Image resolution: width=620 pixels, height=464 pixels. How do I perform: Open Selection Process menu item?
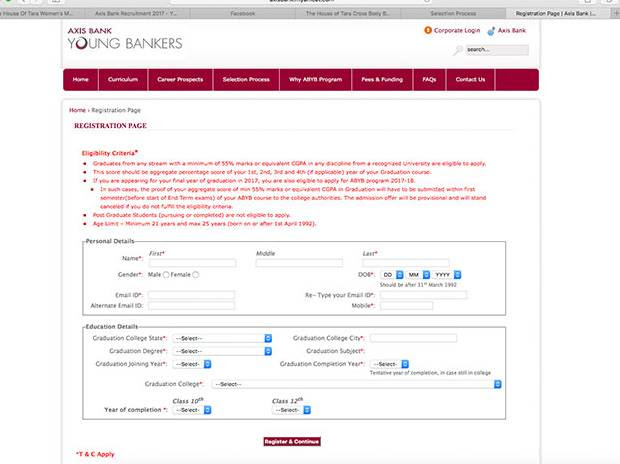click(x=246, y=80)
